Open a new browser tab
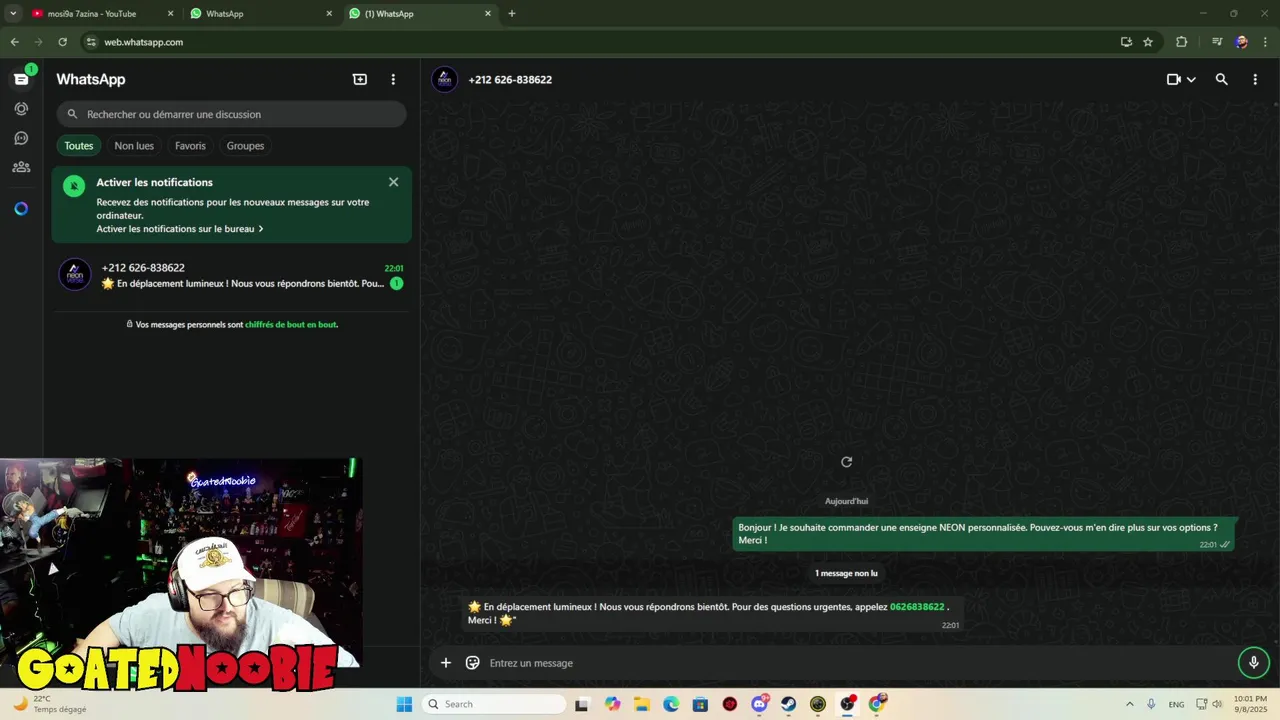 pyautogui.click(x=512, y=14)
